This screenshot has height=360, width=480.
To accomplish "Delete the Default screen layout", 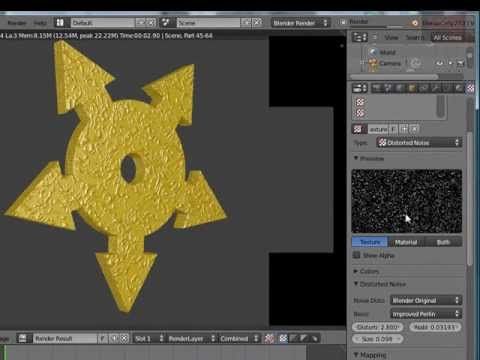I will 151,23.
